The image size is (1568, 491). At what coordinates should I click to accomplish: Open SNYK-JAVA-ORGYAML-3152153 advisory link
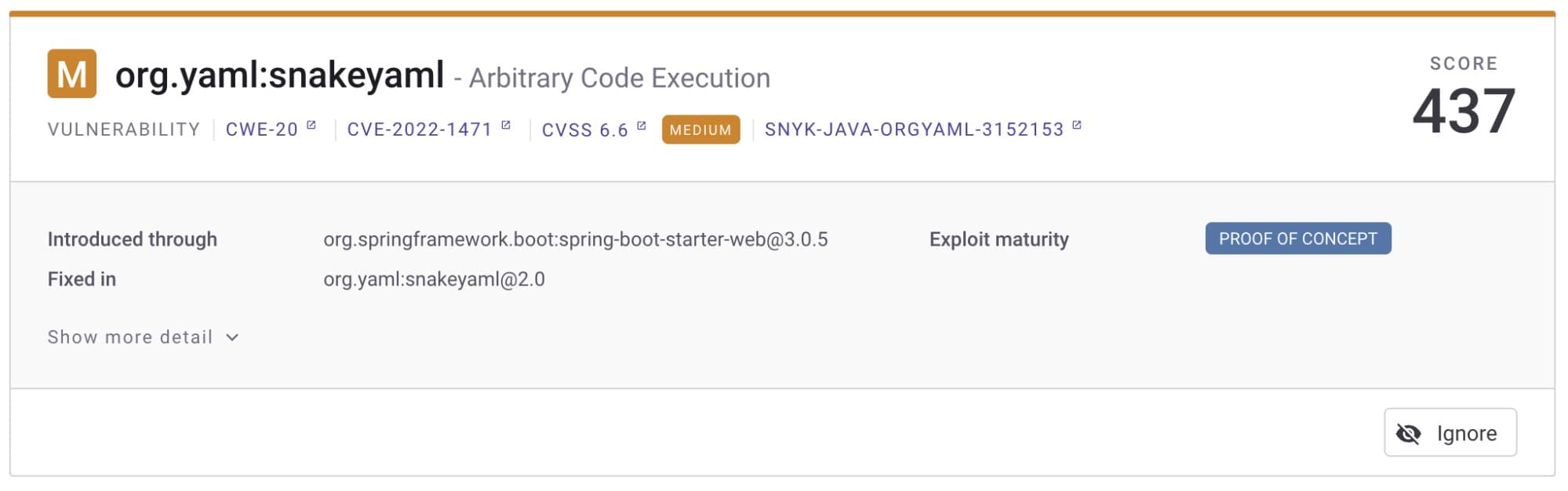pyautogui.click(x=914, y=129)
